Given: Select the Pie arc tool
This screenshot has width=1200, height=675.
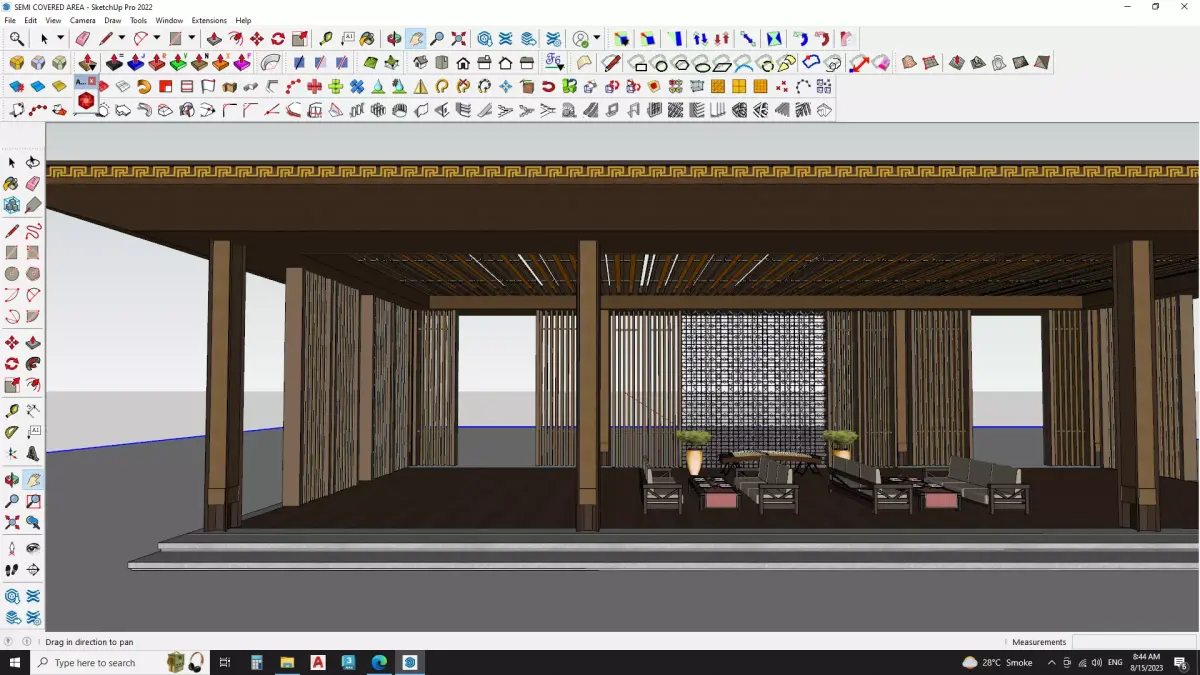Looking at the screenshot, I should 33,317.
